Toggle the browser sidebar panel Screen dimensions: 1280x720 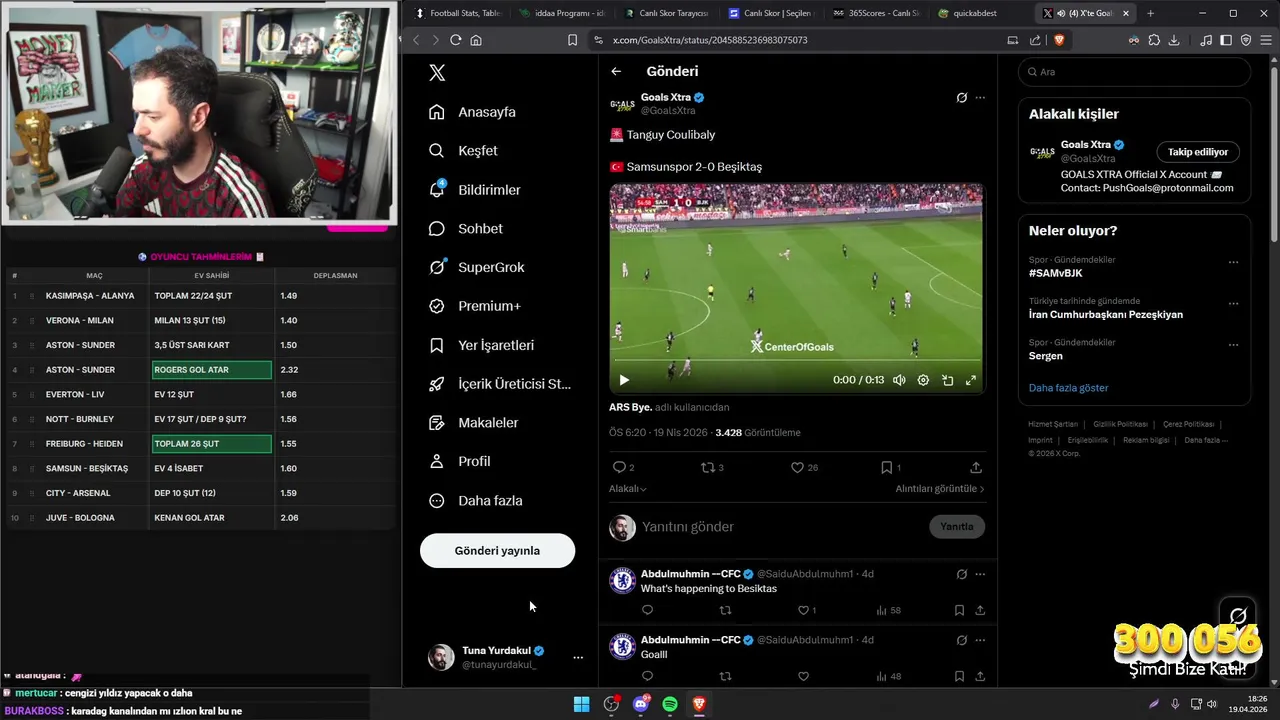point(1226,40)
